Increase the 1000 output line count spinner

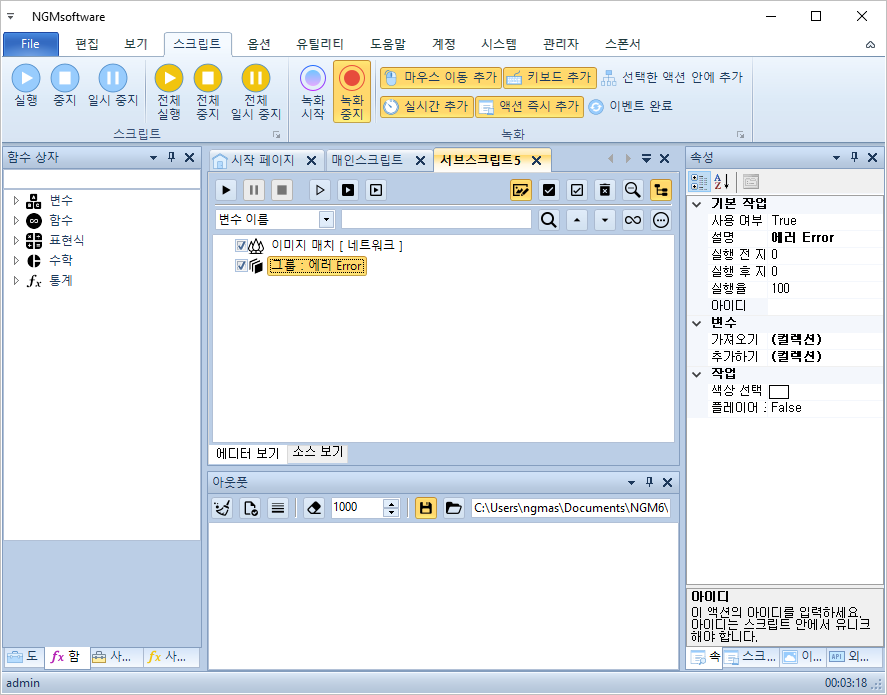click(391, 503)
